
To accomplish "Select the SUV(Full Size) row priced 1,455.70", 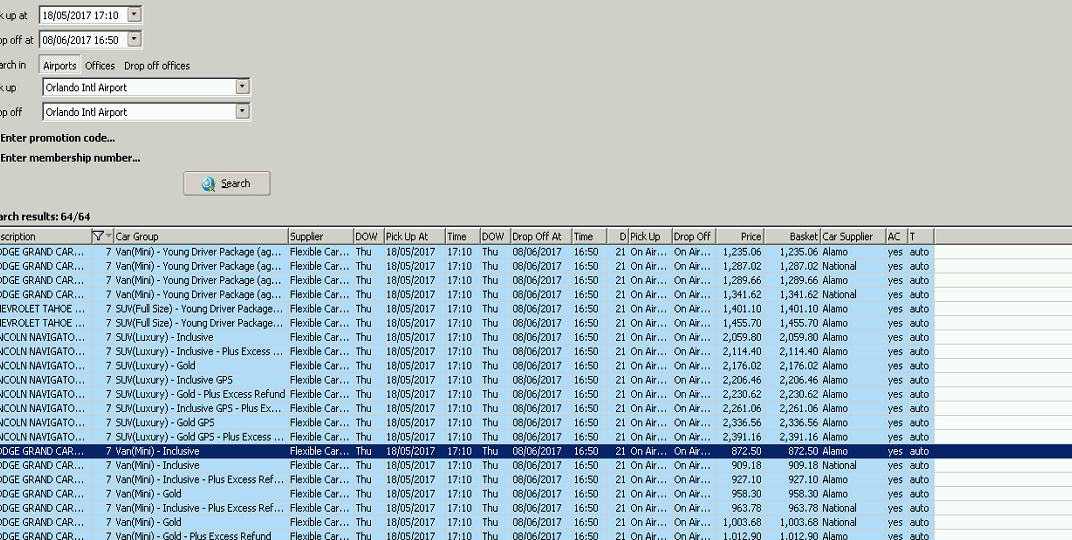I will (467, 323).
